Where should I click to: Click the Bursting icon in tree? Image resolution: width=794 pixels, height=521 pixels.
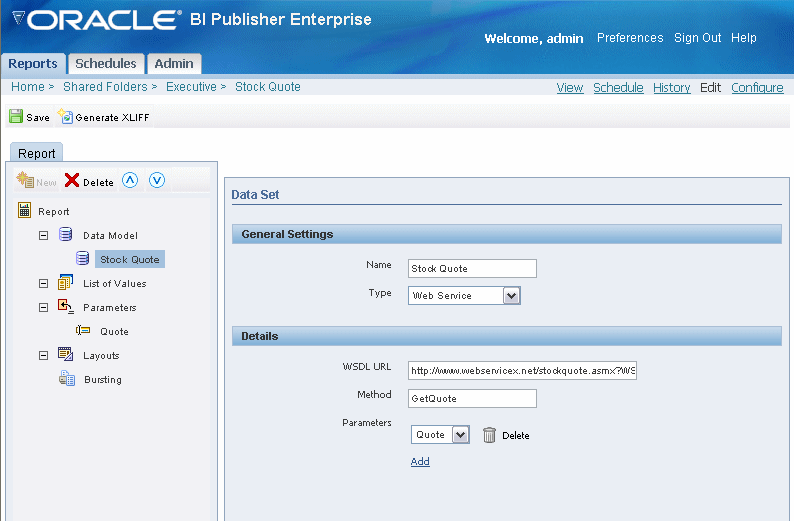tap(67, 378)
